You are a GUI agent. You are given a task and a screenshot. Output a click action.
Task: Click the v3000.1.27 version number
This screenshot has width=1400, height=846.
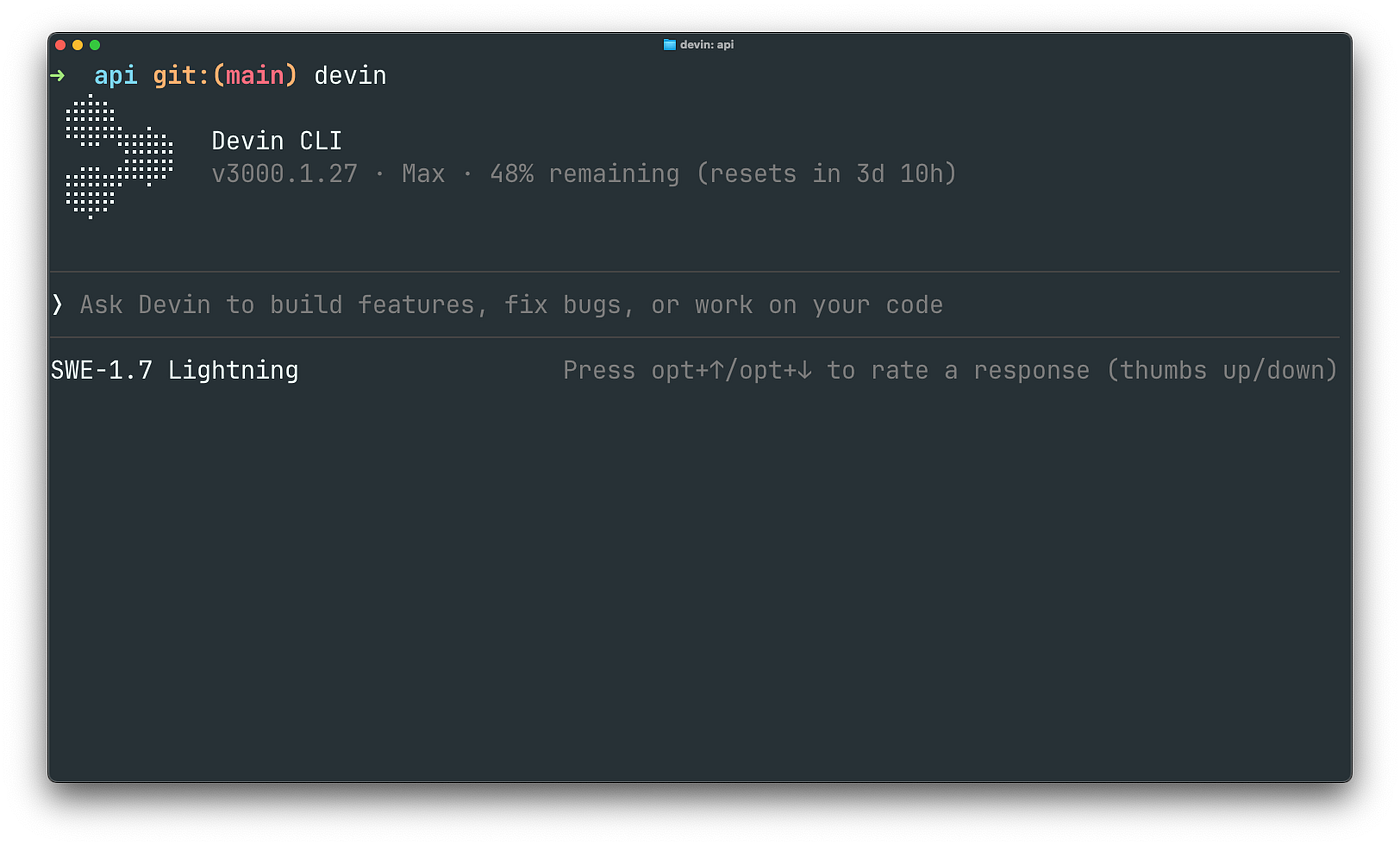click(285, 174)
